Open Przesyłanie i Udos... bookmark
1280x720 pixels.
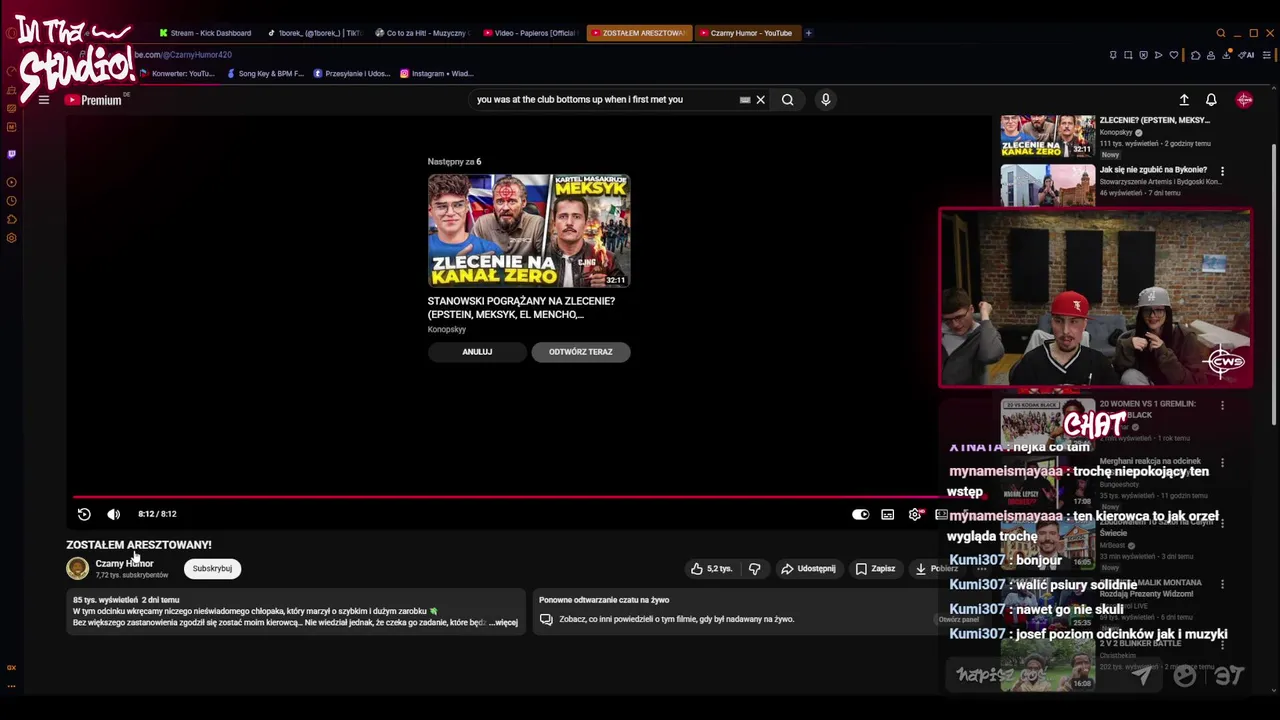tap(352, 74)
